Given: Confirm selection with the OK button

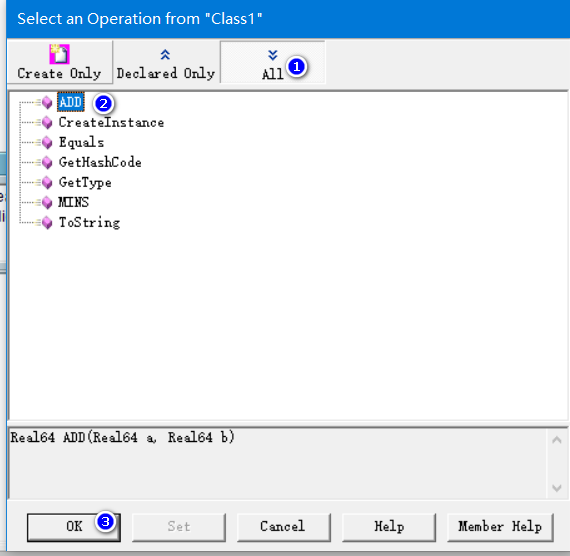Looking at the screenshot, I should tap(74, 527).
